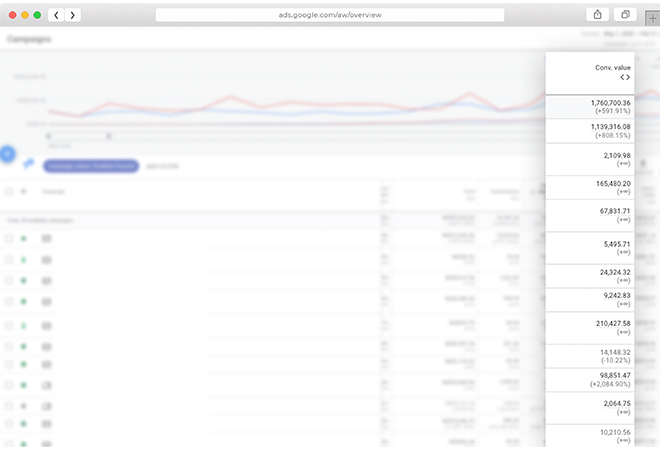Open status dropdown of first campaign row
This screenshot has height=450, width=660.
tap(24, 238)
